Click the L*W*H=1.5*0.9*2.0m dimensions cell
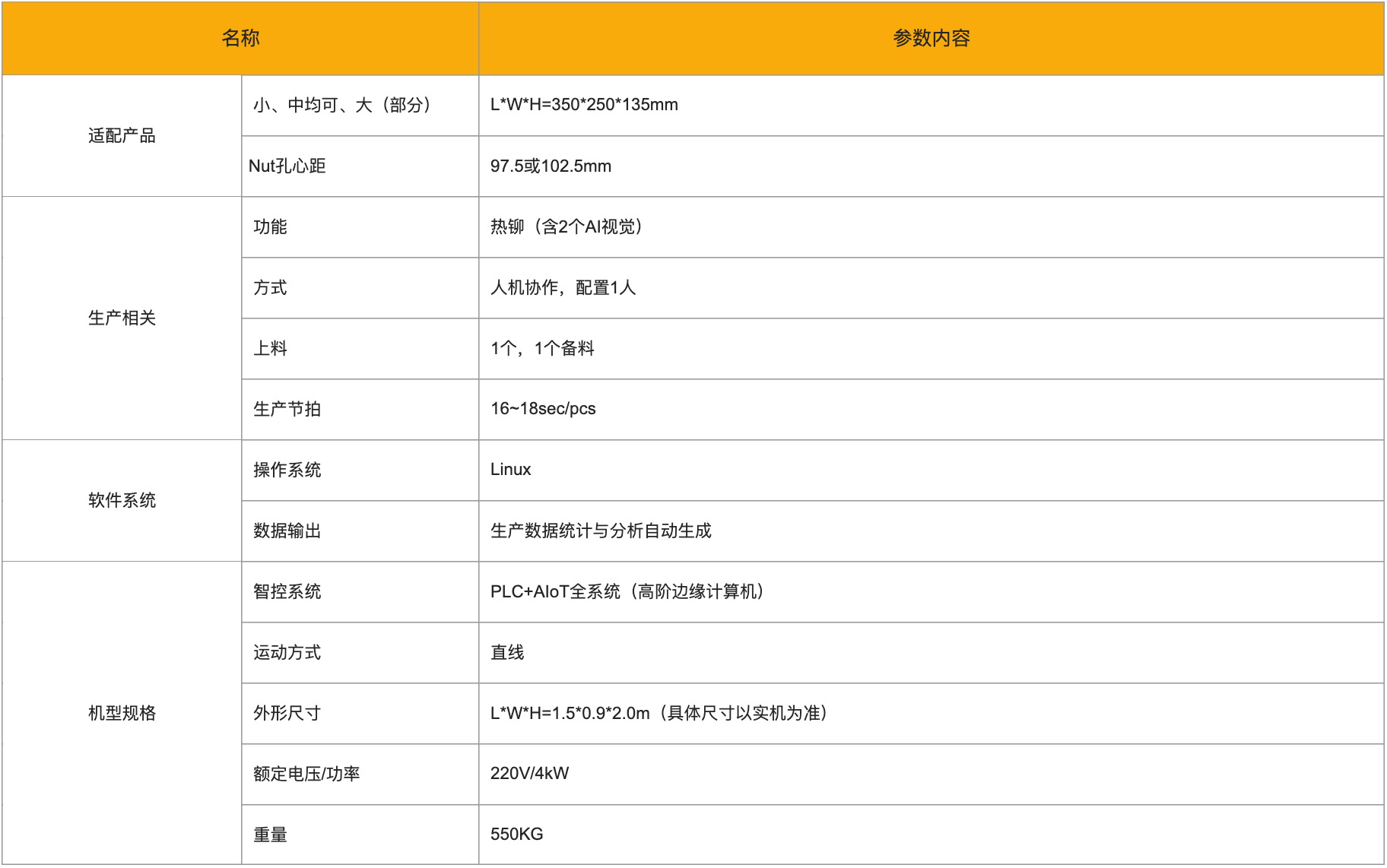This screenshot has width=1387, height=868. [659, 713]
